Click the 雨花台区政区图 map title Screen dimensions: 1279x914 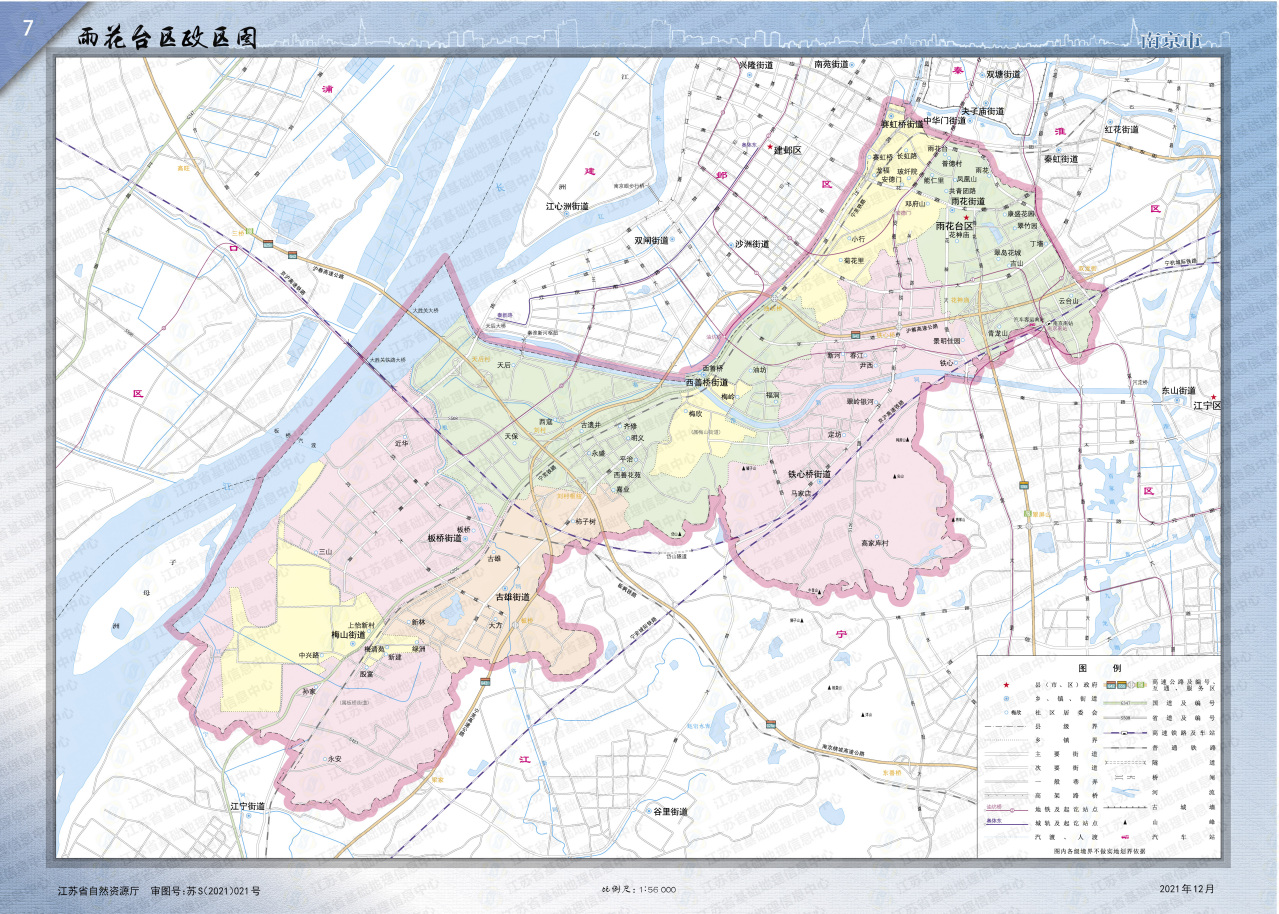(x=167, y=38)
